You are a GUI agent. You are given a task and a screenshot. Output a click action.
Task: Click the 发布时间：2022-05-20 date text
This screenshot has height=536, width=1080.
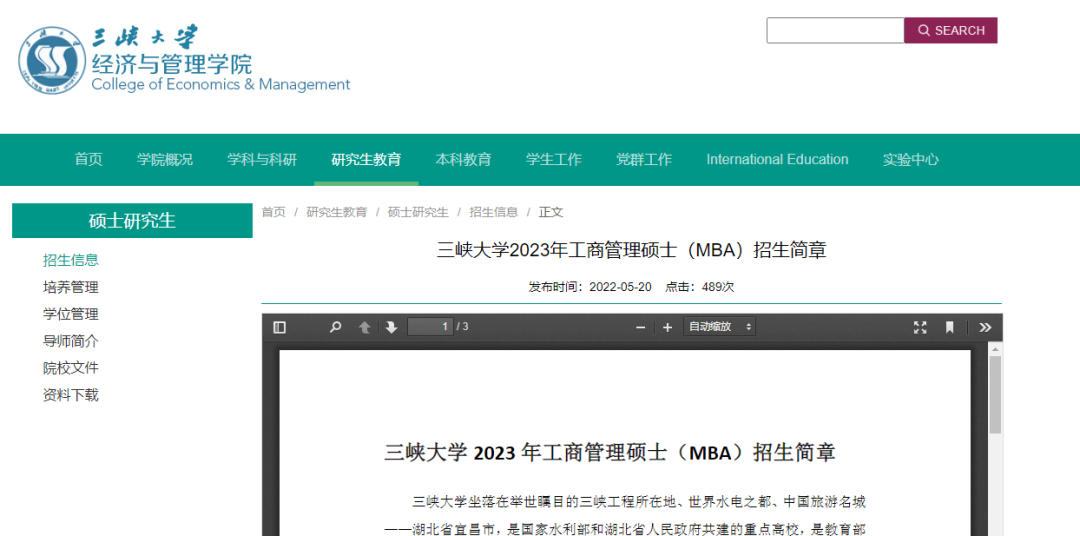(x=590, y=287)
